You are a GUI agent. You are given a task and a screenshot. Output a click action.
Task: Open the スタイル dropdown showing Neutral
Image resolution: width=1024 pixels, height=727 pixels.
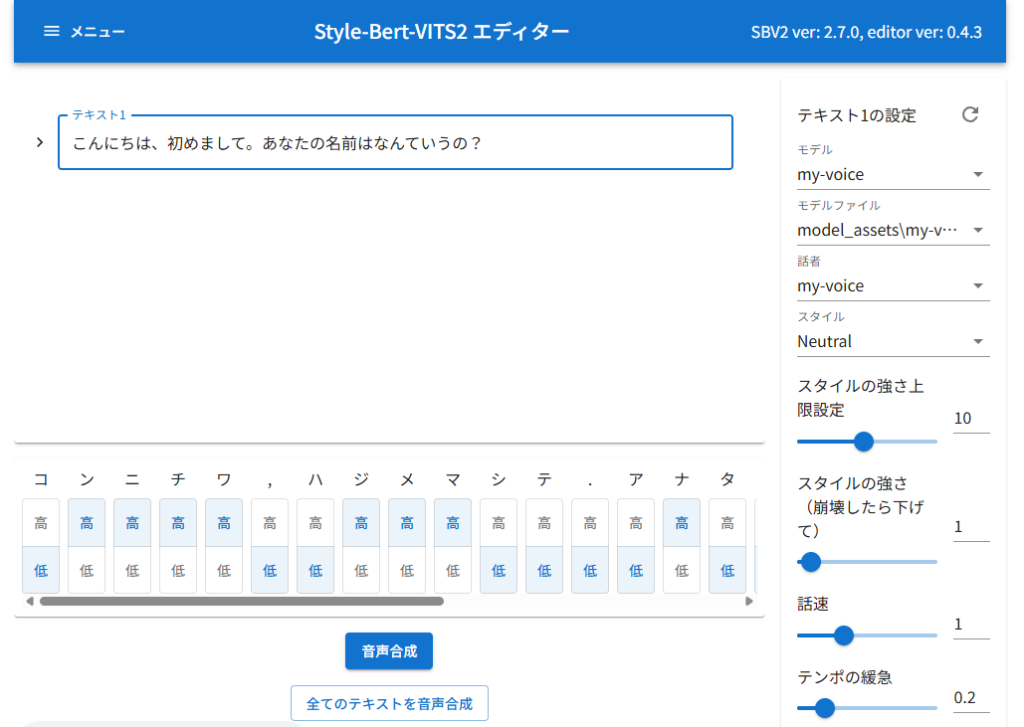coord(893,341)
